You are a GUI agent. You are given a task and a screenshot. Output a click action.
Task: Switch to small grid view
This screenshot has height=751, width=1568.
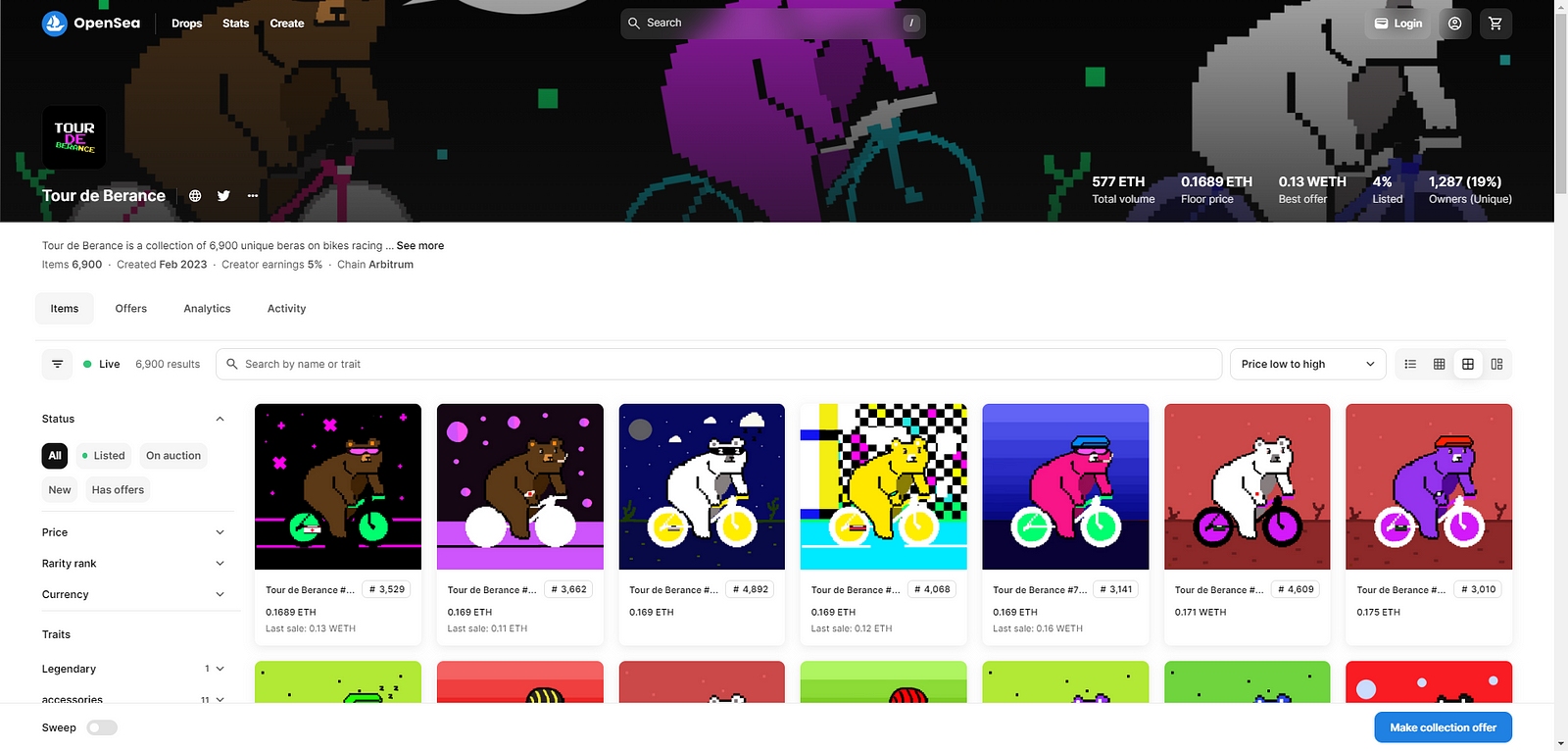point(1439,364)
